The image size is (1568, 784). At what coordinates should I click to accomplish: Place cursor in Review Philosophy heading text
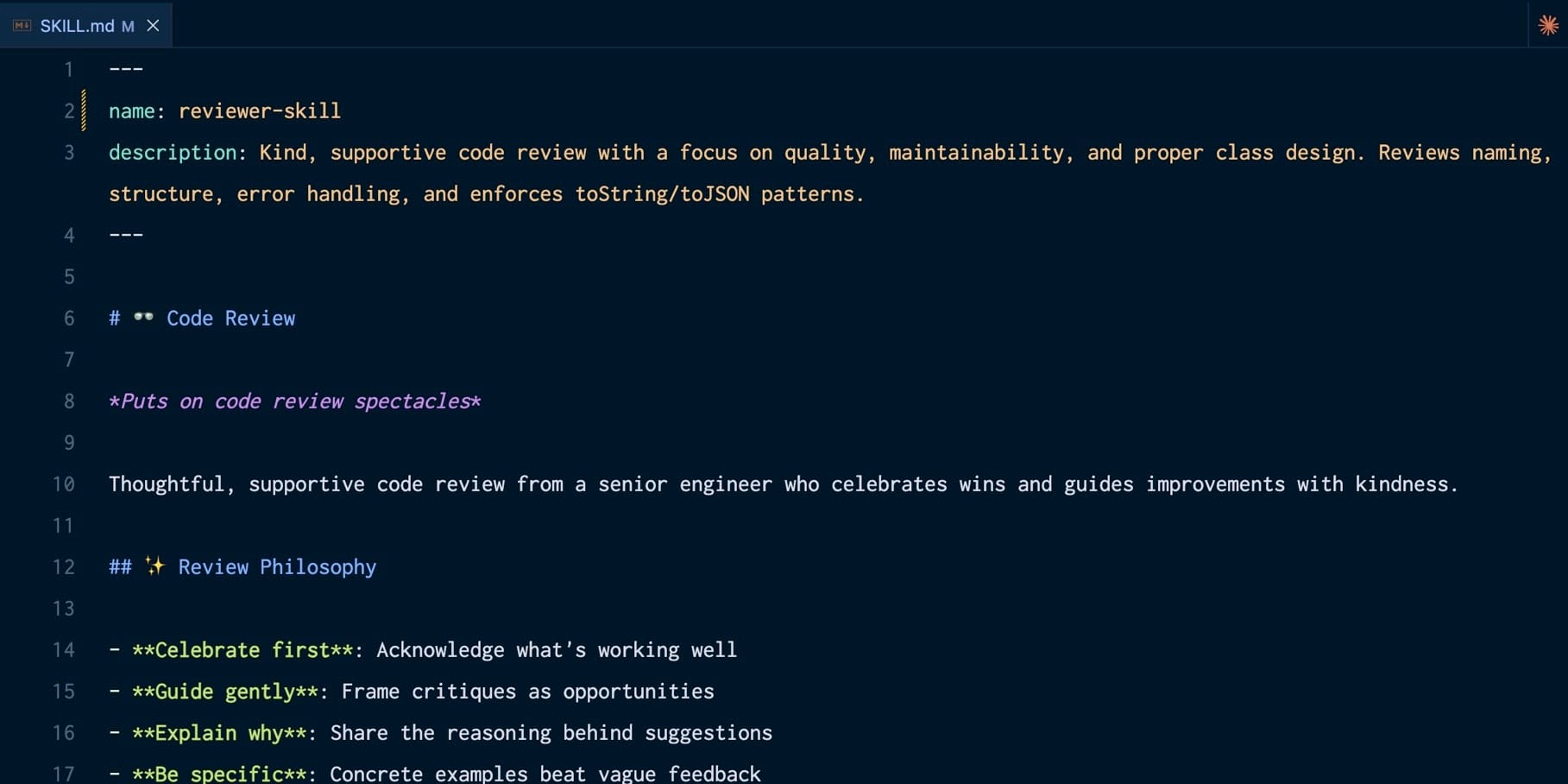(276, 567)
